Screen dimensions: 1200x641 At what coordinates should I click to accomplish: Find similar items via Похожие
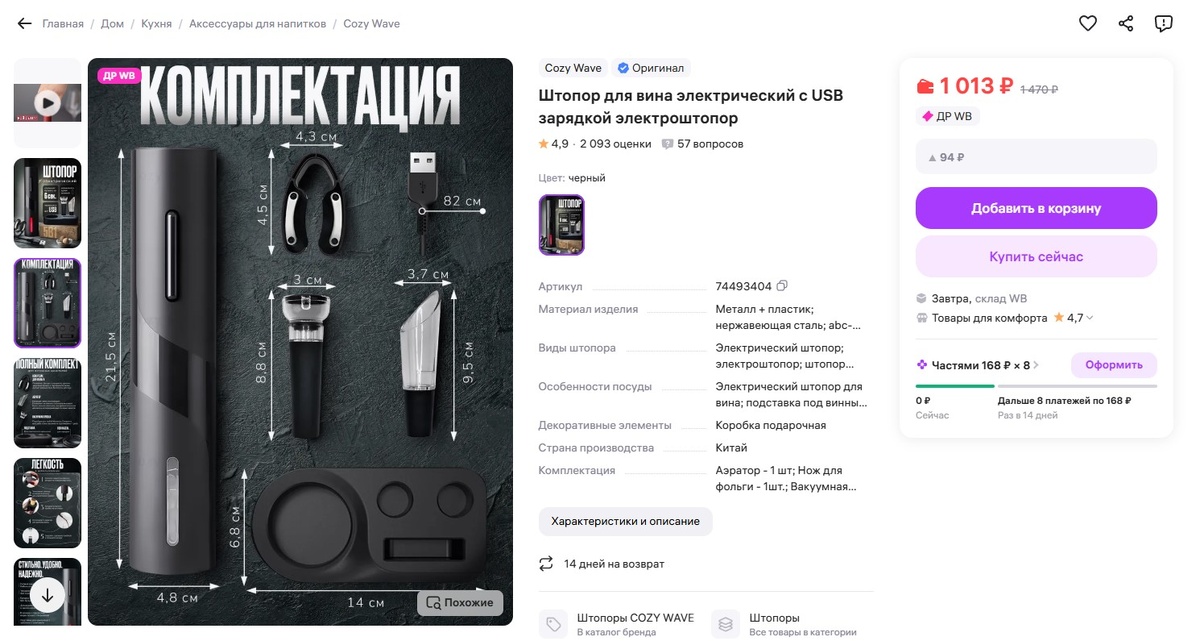tap(460, 603)
